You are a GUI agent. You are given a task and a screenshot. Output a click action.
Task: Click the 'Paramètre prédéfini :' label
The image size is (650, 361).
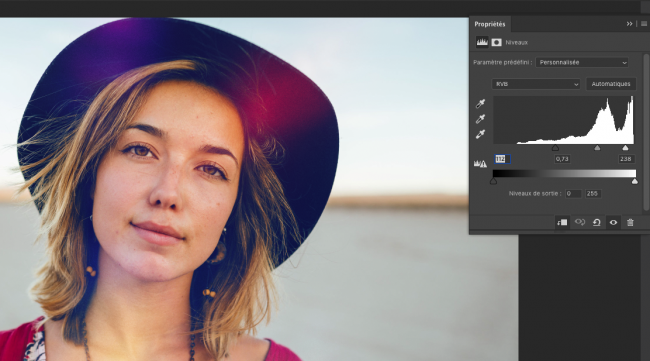pos(502,63)
